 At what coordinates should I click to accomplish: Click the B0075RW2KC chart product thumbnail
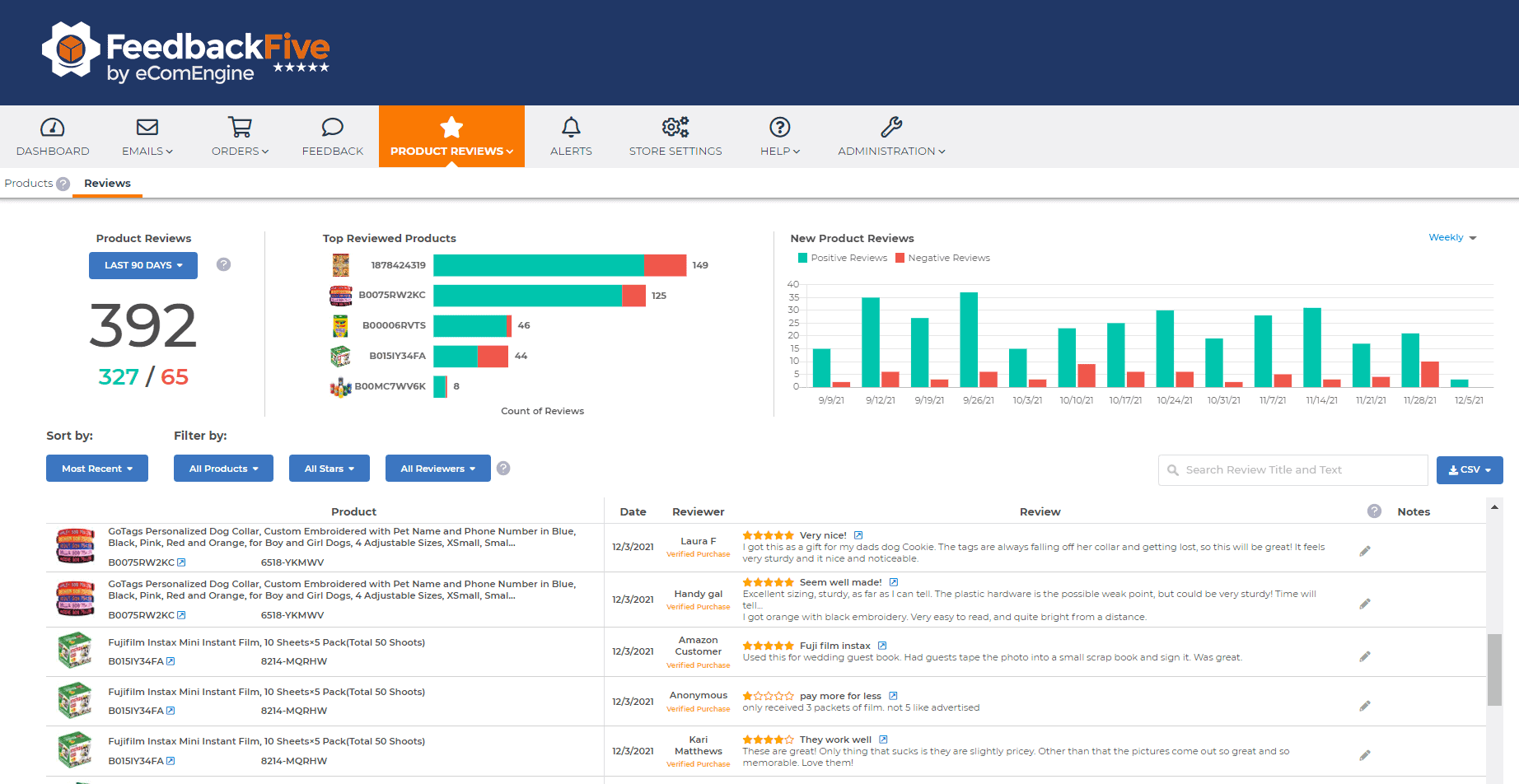[x=340, y=295]
